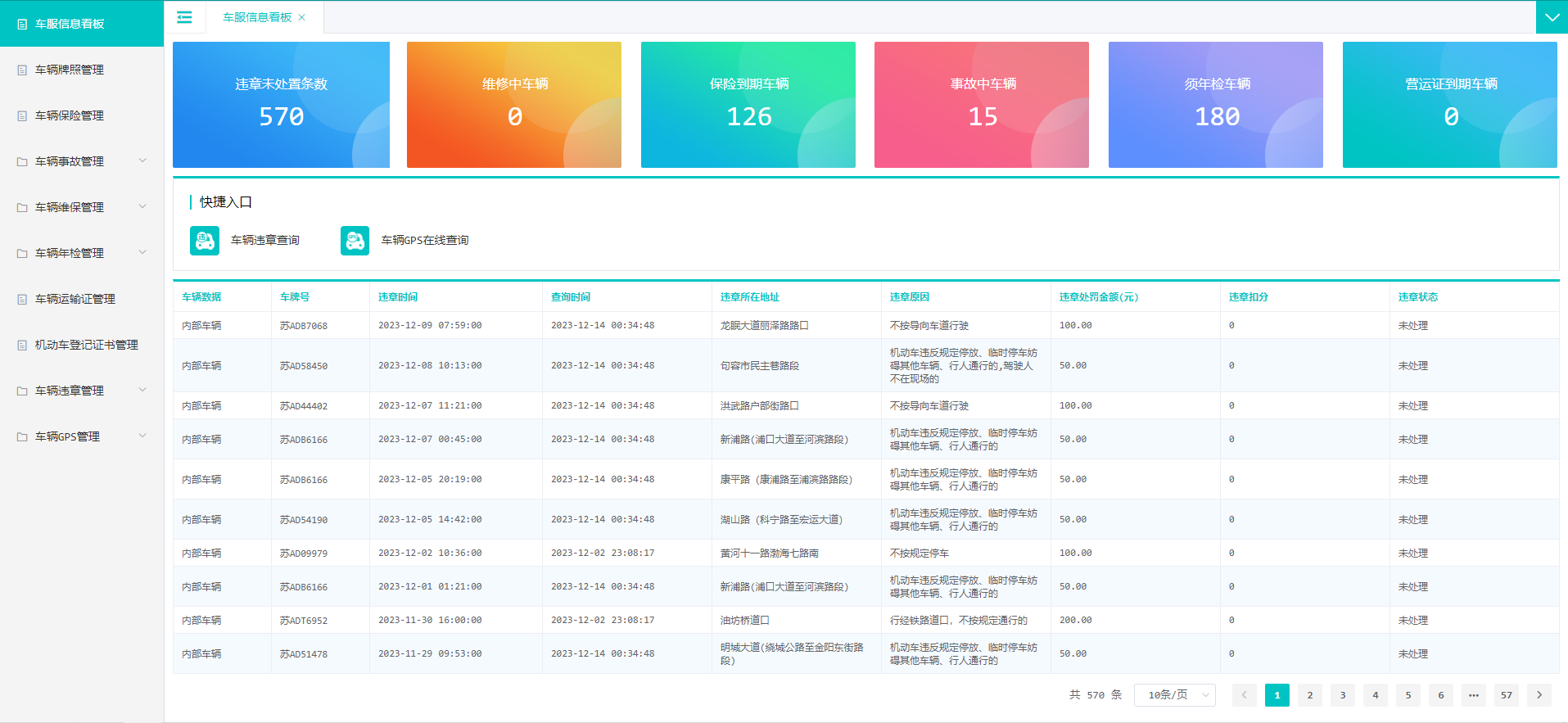The image size is (1568, 723).
Task: Jump to last page 57
Action: coord(1507,695)
